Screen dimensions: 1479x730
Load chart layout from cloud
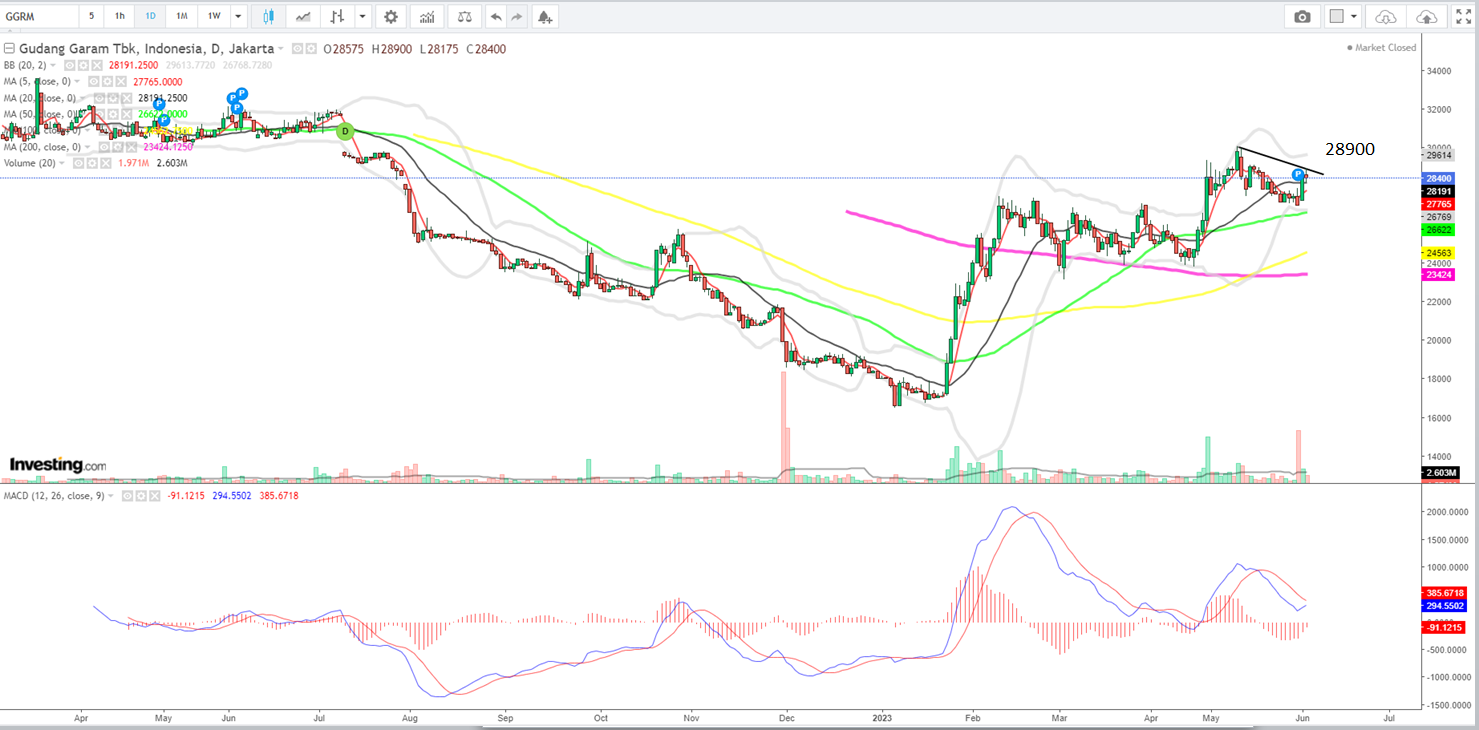[1385, 17]
